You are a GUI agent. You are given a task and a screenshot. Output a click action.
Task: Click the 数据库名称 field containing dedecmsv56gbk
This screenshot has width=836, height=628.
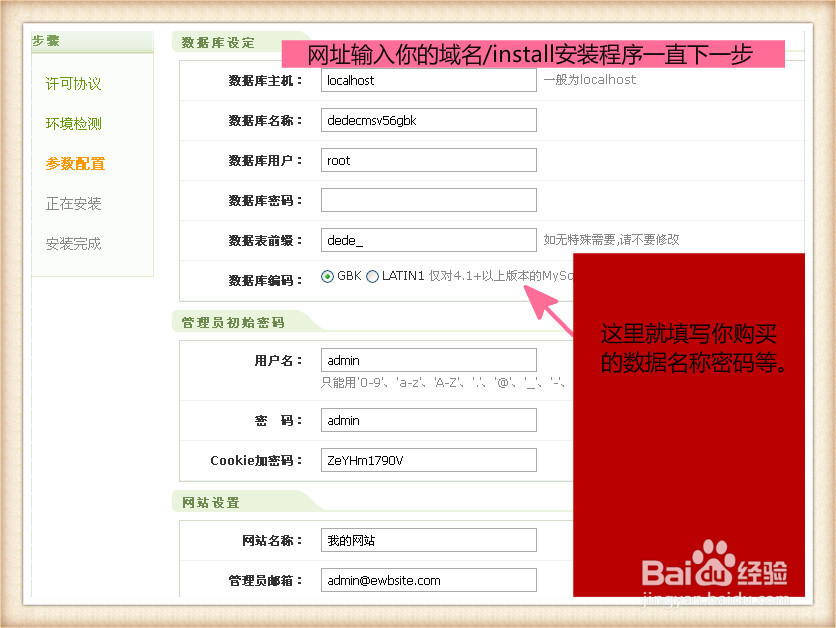(x=429, y=120)
